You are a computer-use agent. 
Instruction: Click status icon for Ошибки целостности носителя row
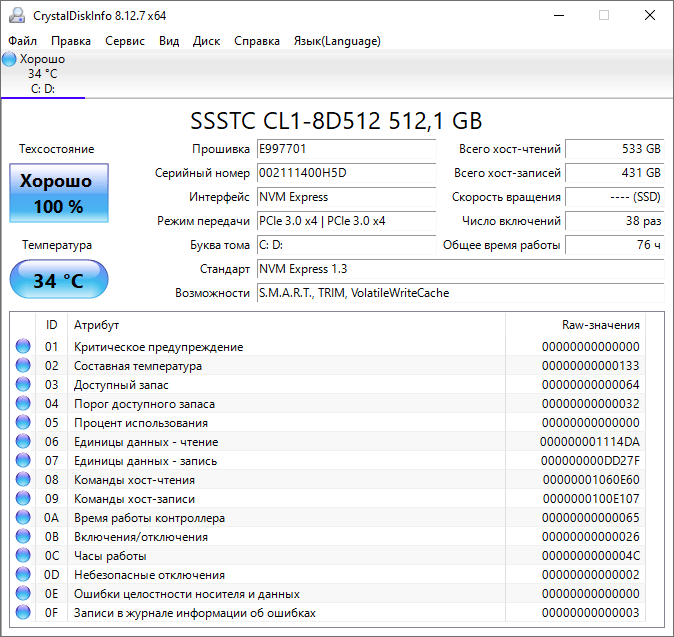(23, 594)
